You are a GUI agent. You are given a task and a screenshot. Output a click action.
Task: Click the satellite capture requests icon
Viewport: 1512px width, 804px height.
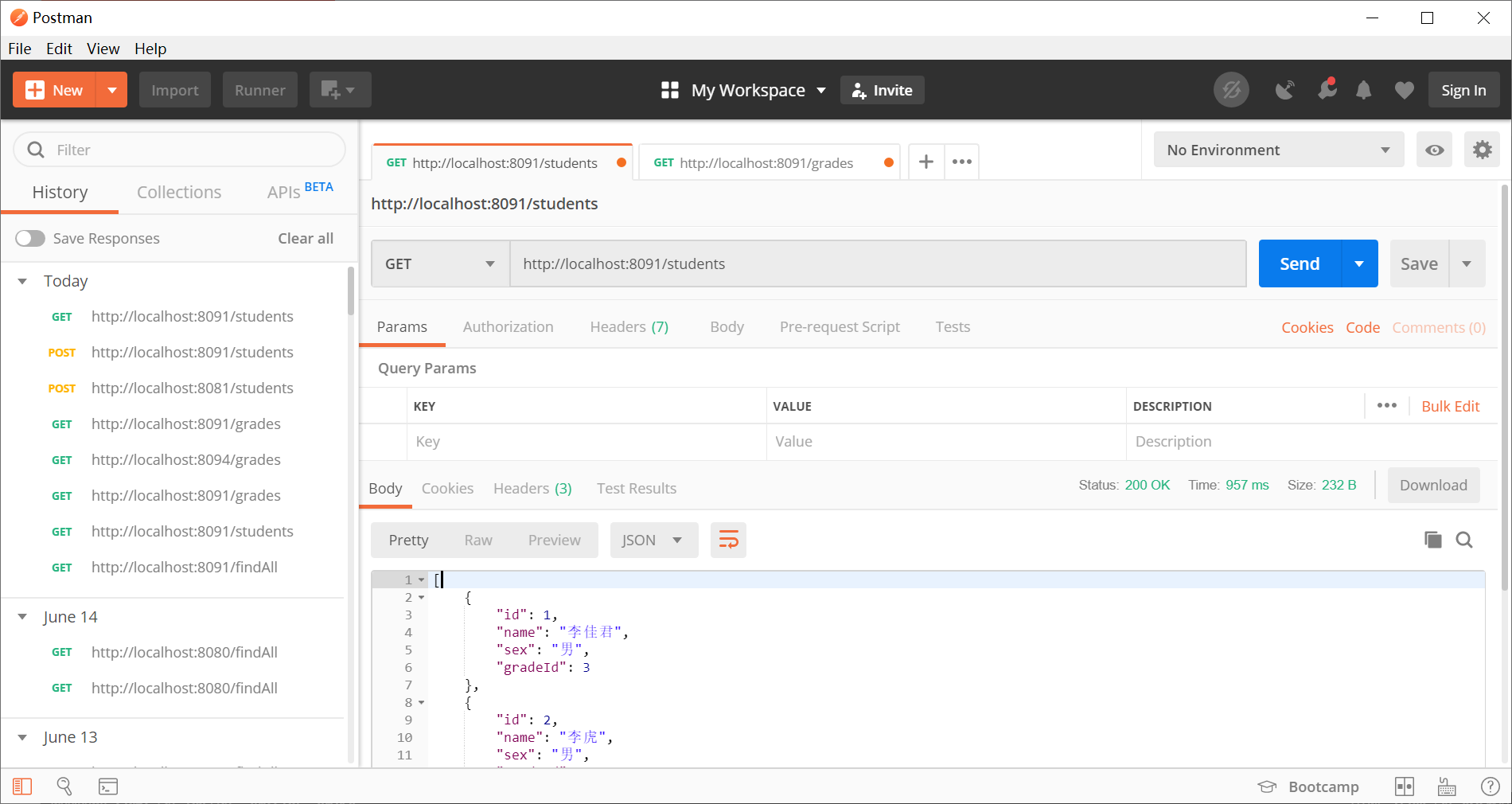[1284, 90]
